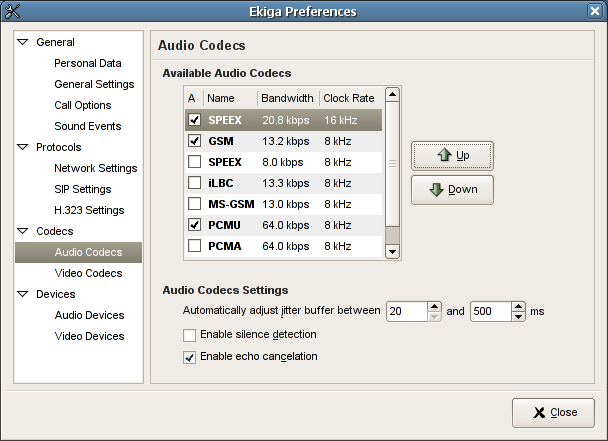Collapse the Protocols tree section
This screenshot has width=608, height=441.
tap(22, 148)
